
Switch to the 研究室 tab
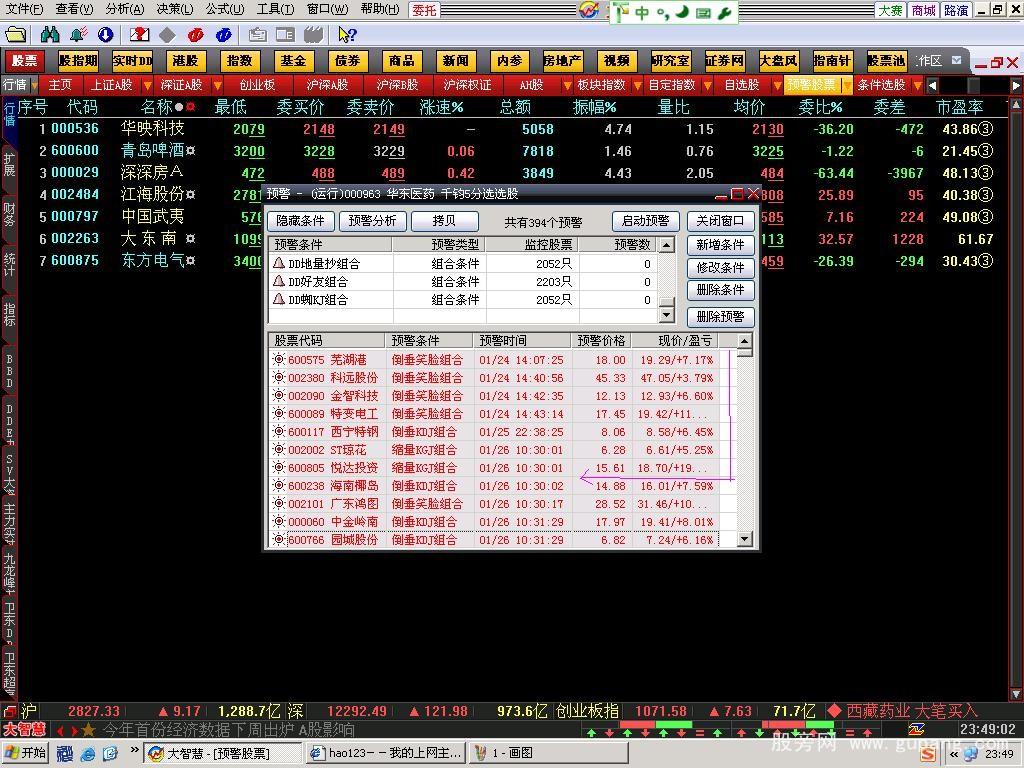[x=671, y=61]
